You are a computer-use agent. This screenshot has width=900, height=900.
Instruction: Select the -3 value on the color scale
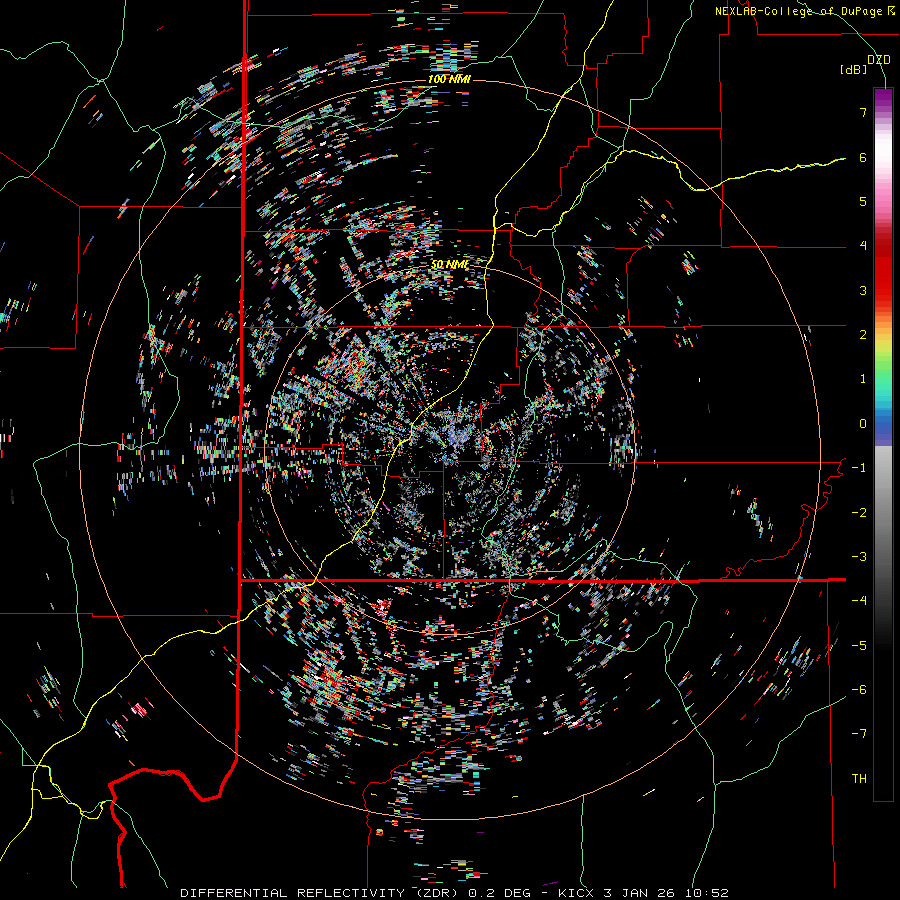859,557
